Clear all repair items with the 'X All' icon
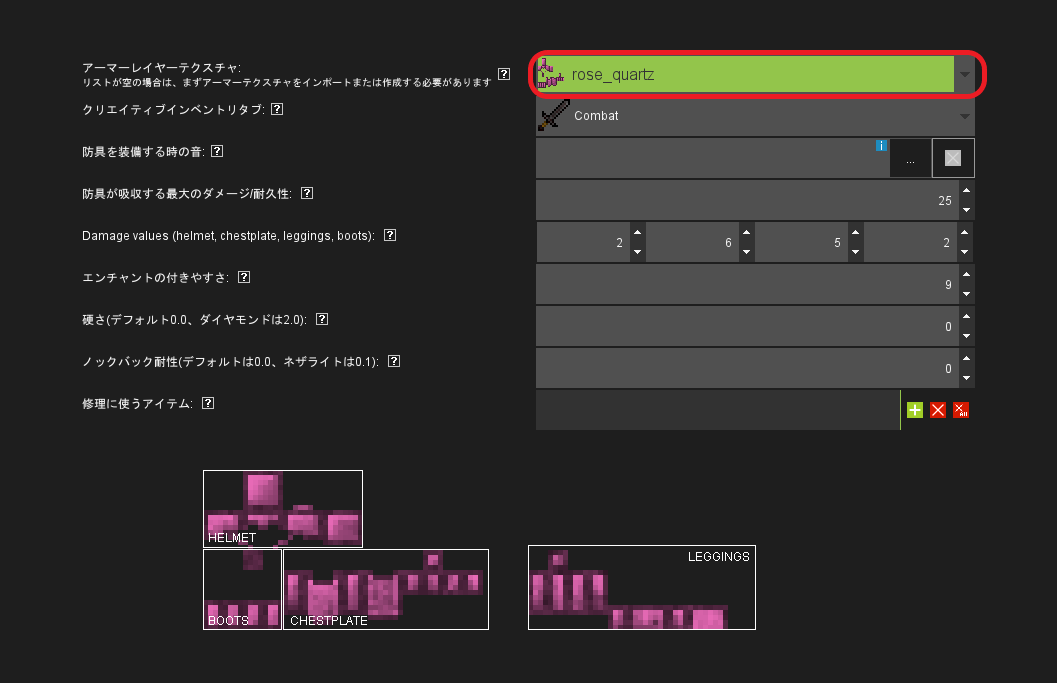The height and width of the screenshot is (683, 1057). pos(961,410)
